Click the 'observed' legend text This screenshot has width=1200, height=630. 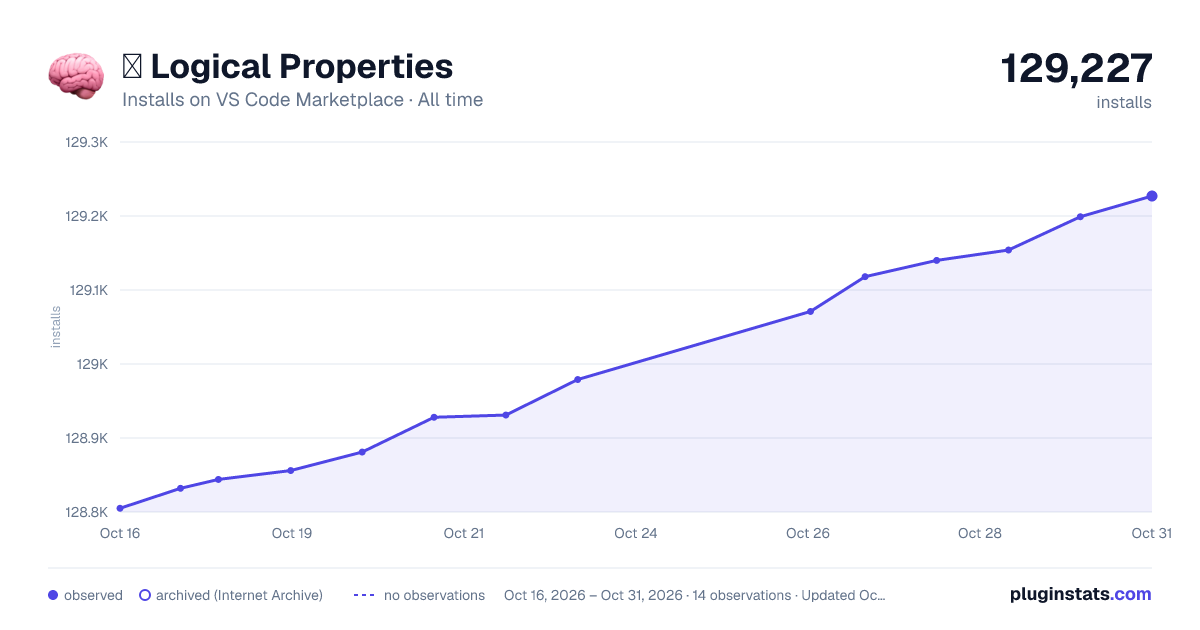click(x=93, y=595)
